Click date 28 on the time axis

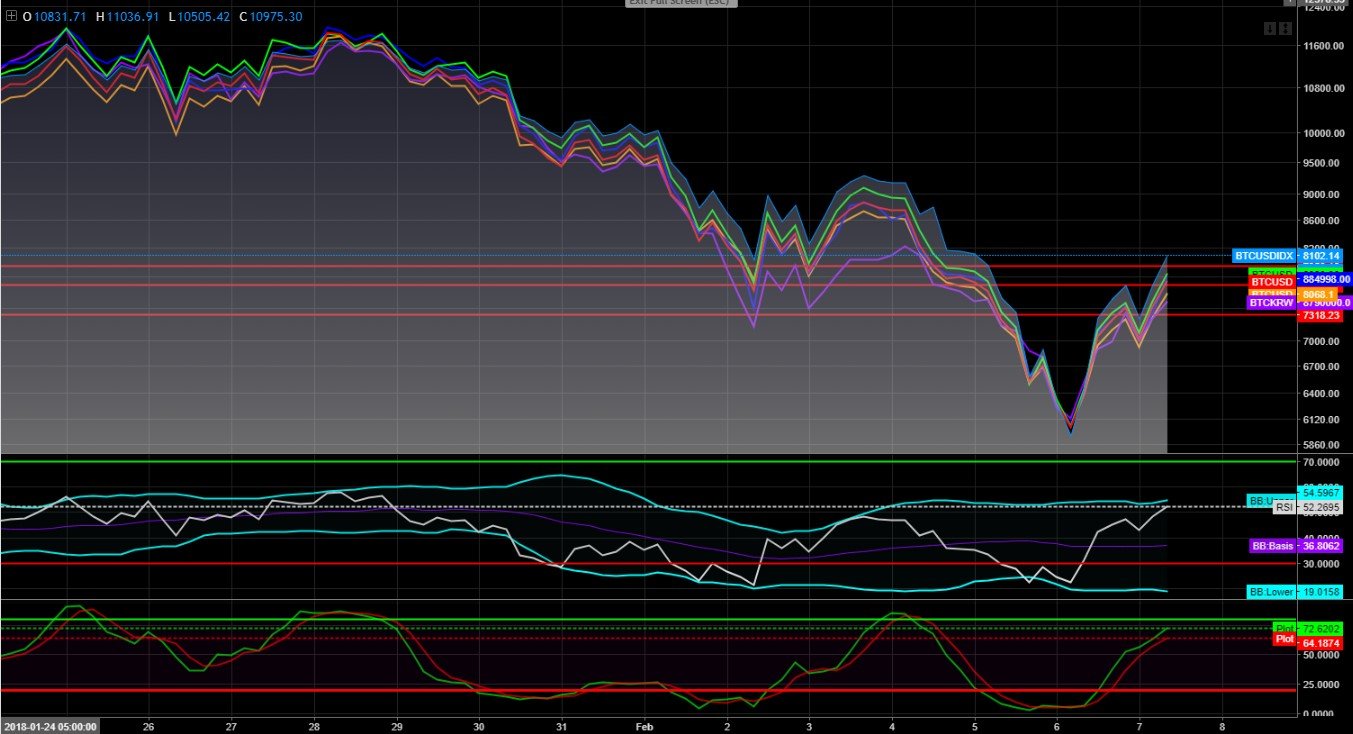coord(314,727)
